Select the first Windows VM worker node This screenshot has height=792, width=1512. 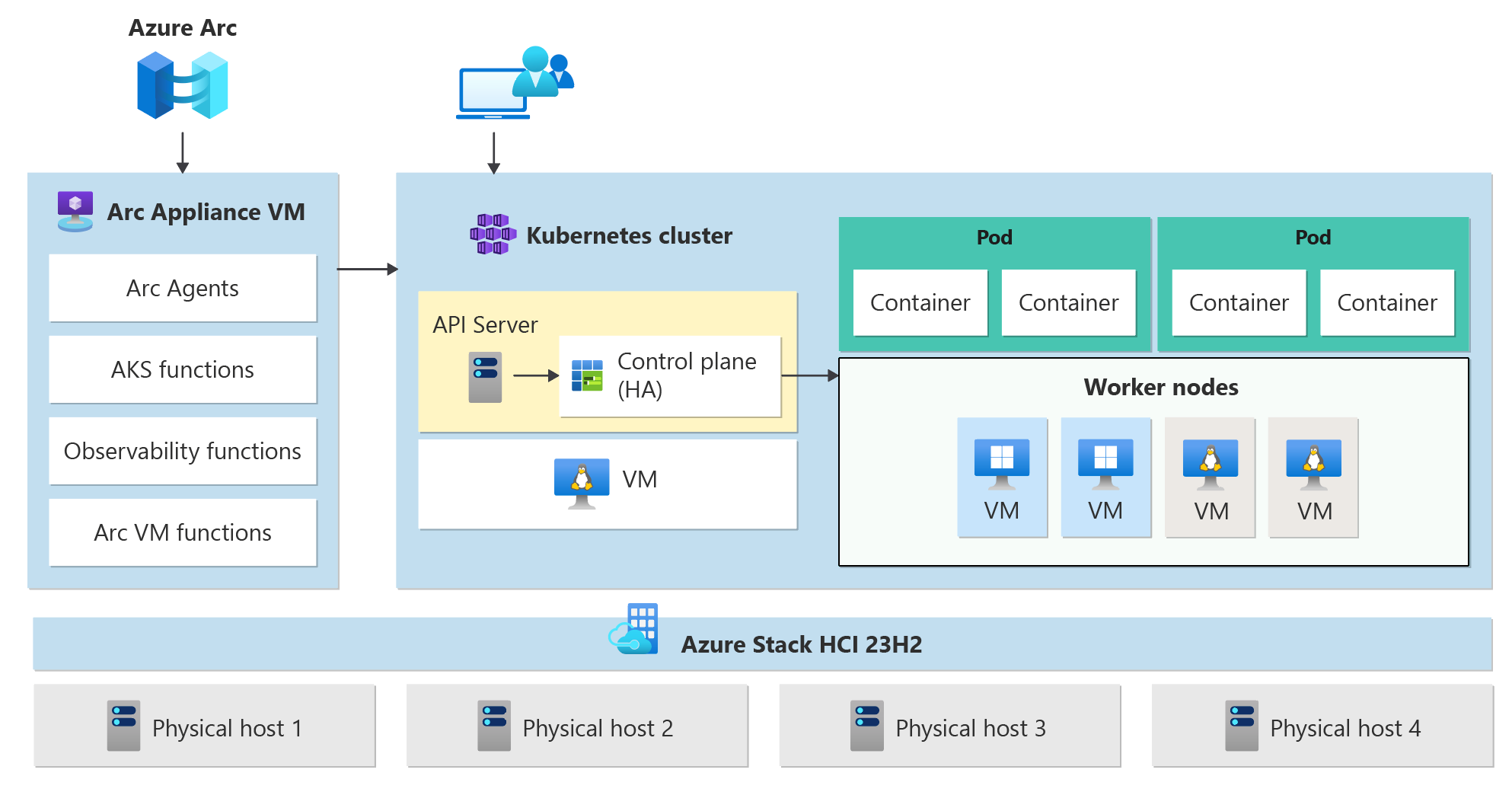tap(1002, 477)
